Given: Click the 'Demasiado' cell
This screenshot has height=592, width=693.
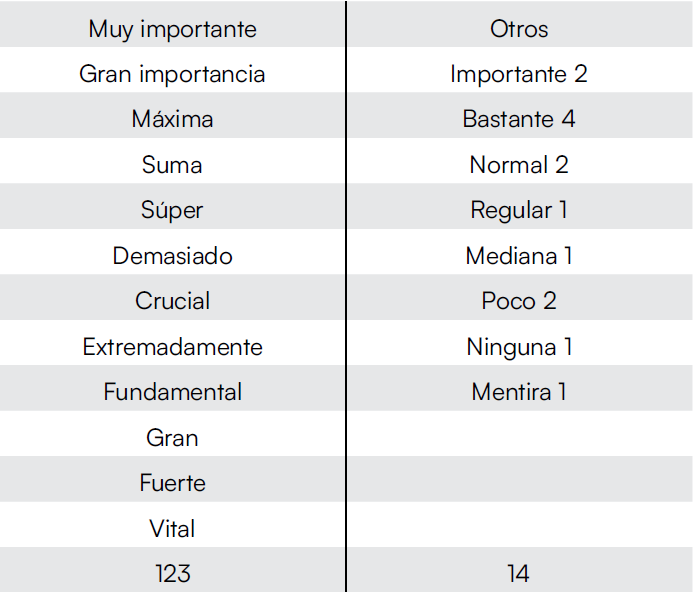Looking at the screenshot, I should click(x=172, y=256).
